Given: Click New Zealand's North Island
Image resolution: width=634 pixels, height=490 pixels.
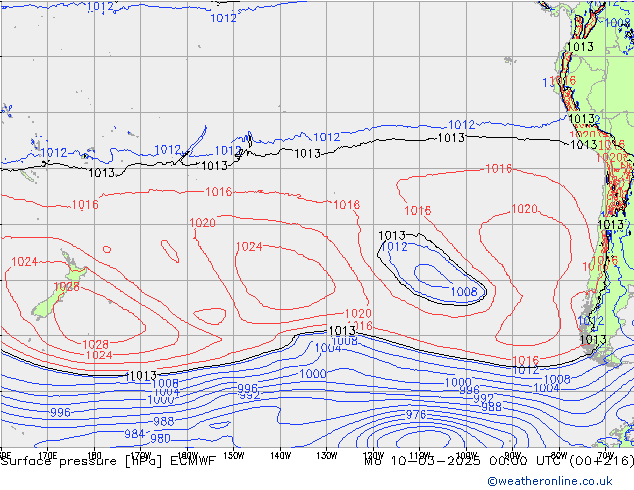Looking at the screenshot, I should point(70,268).
